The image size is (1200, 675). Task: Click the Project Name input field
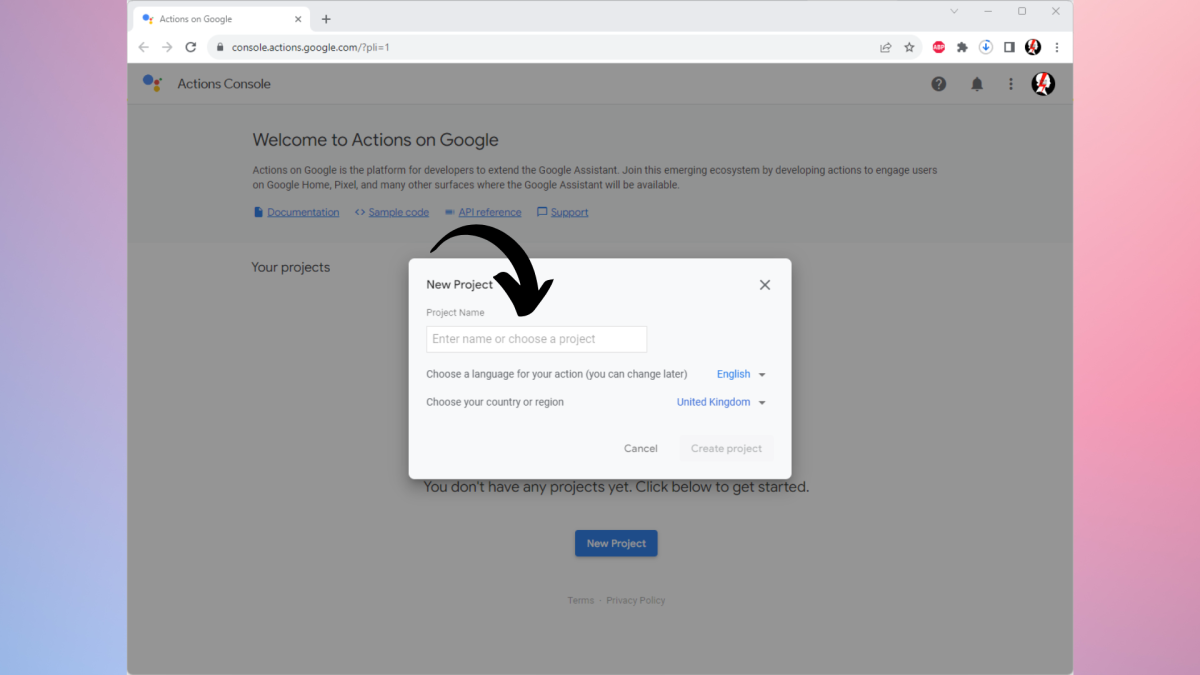pos(537,339)
